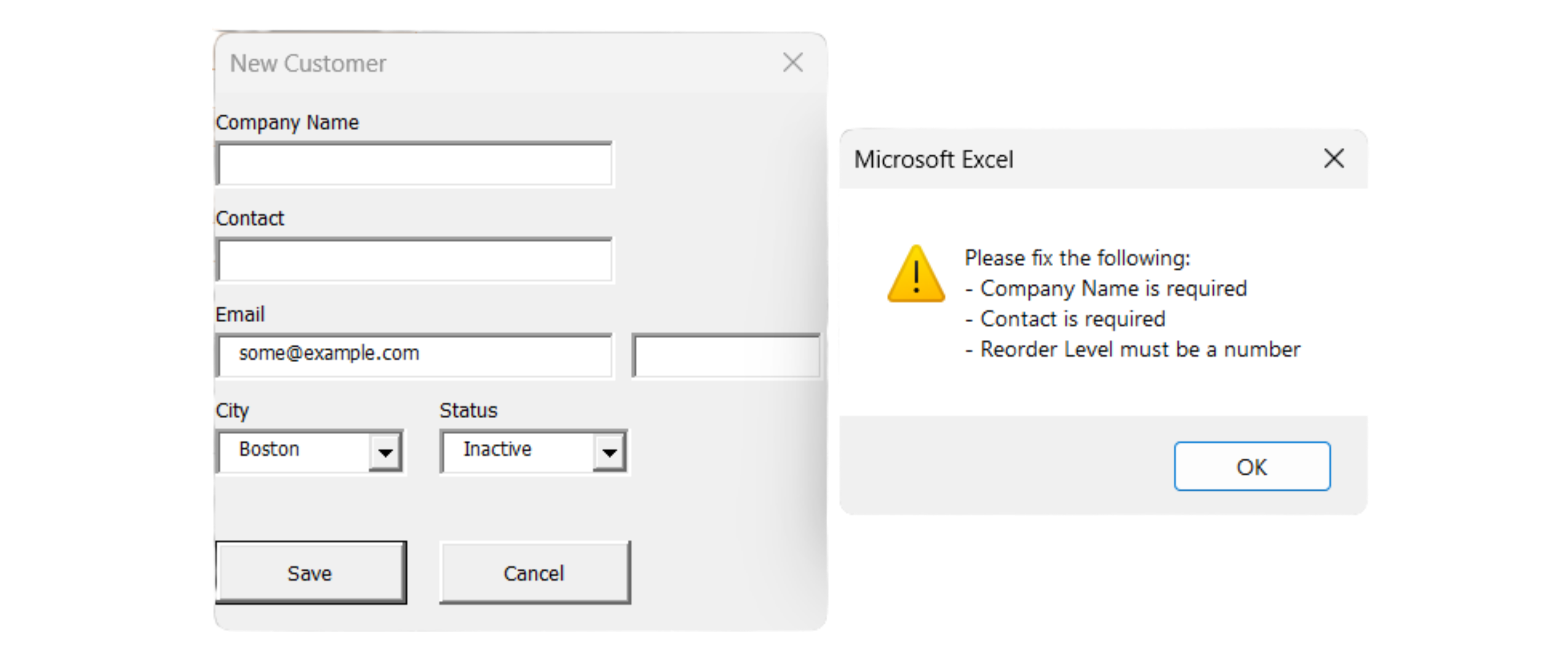This screenshot has height=665, width=1568.
Task: Click the Save button
Action: (x=311, y=572)
